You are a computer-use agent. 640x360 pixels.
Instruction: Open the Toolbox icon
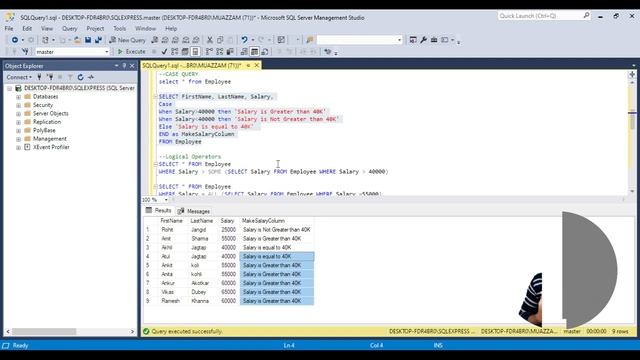click(x=434, y=40)
